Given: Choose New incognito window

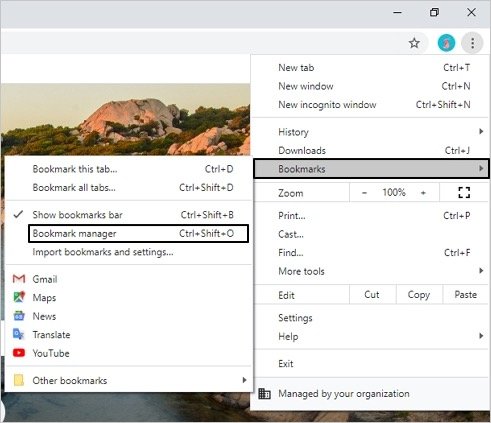Looking at the screenshot, I should 371,105.
